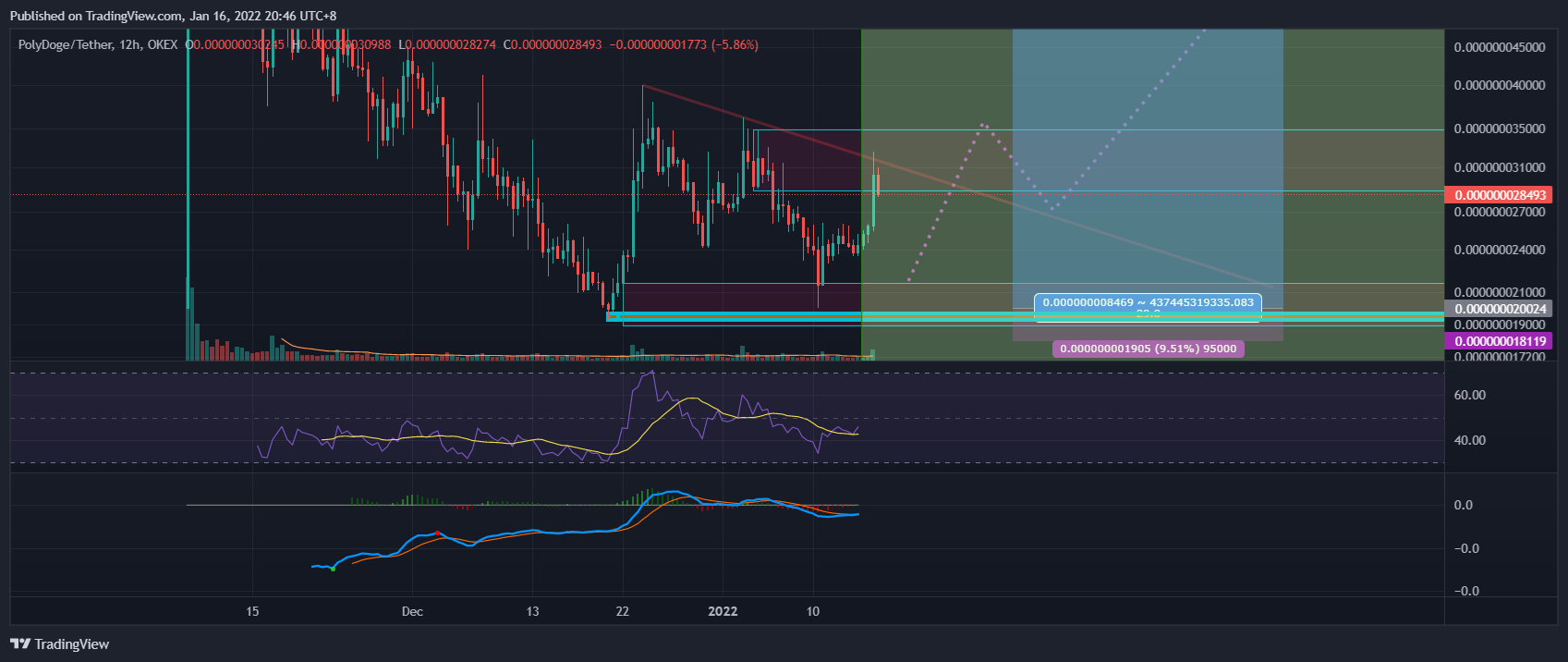The image size is (1568, 662).
Task: Click the 13 date label on time axis
Action: (x=532, y=611)
